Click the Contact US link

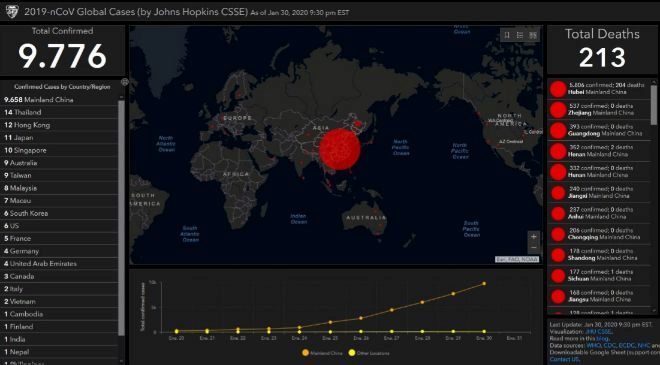564,359
